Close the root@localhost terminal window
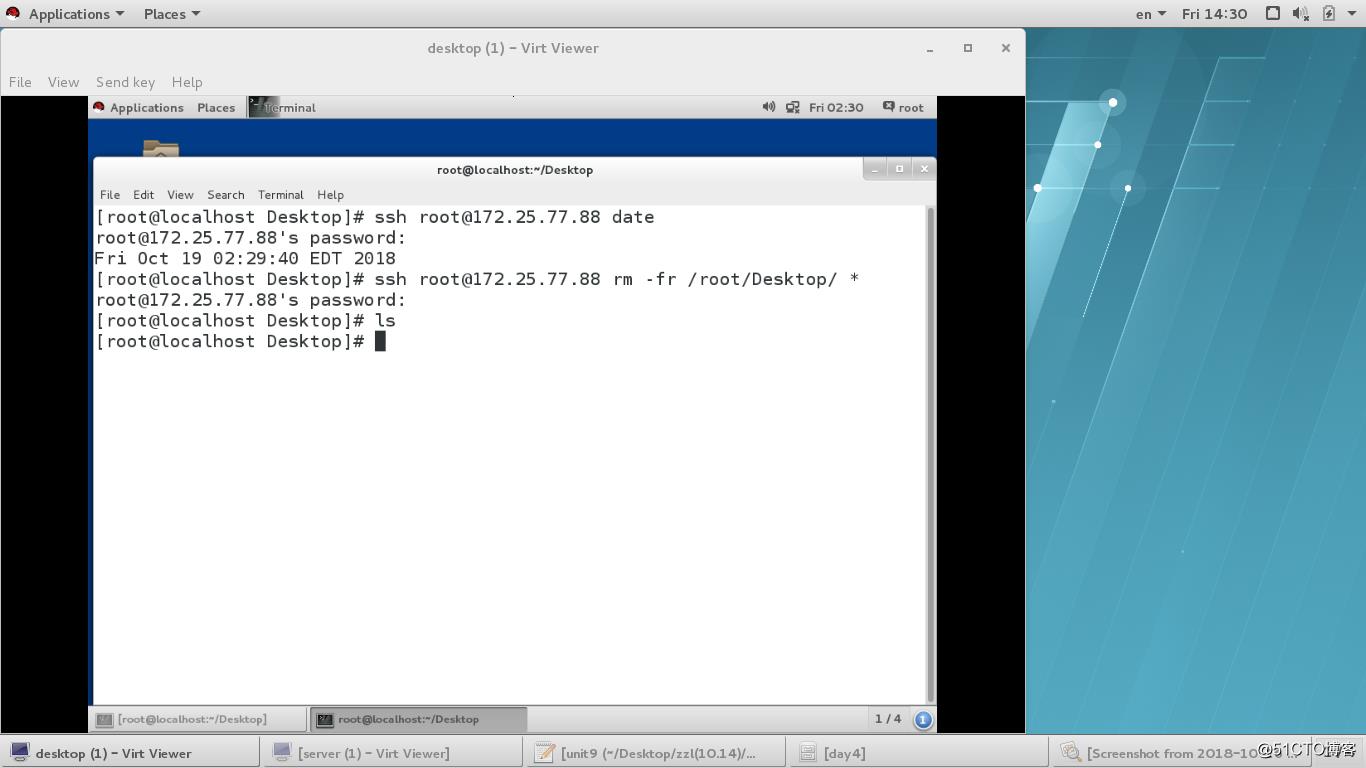 coord(924,169)
